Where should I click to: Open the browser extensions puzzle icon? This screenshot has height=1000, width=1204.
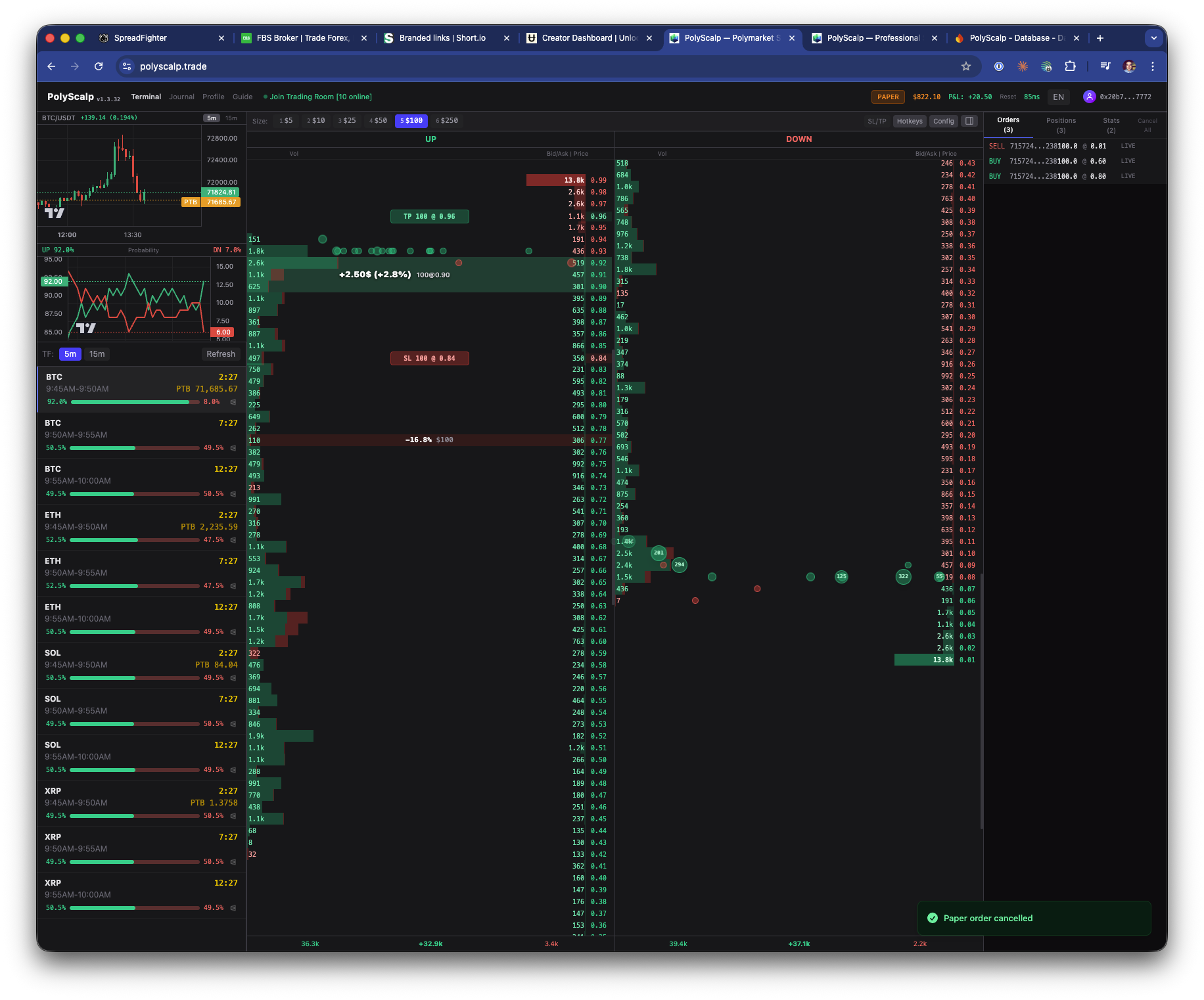[x=1071, y=66]
